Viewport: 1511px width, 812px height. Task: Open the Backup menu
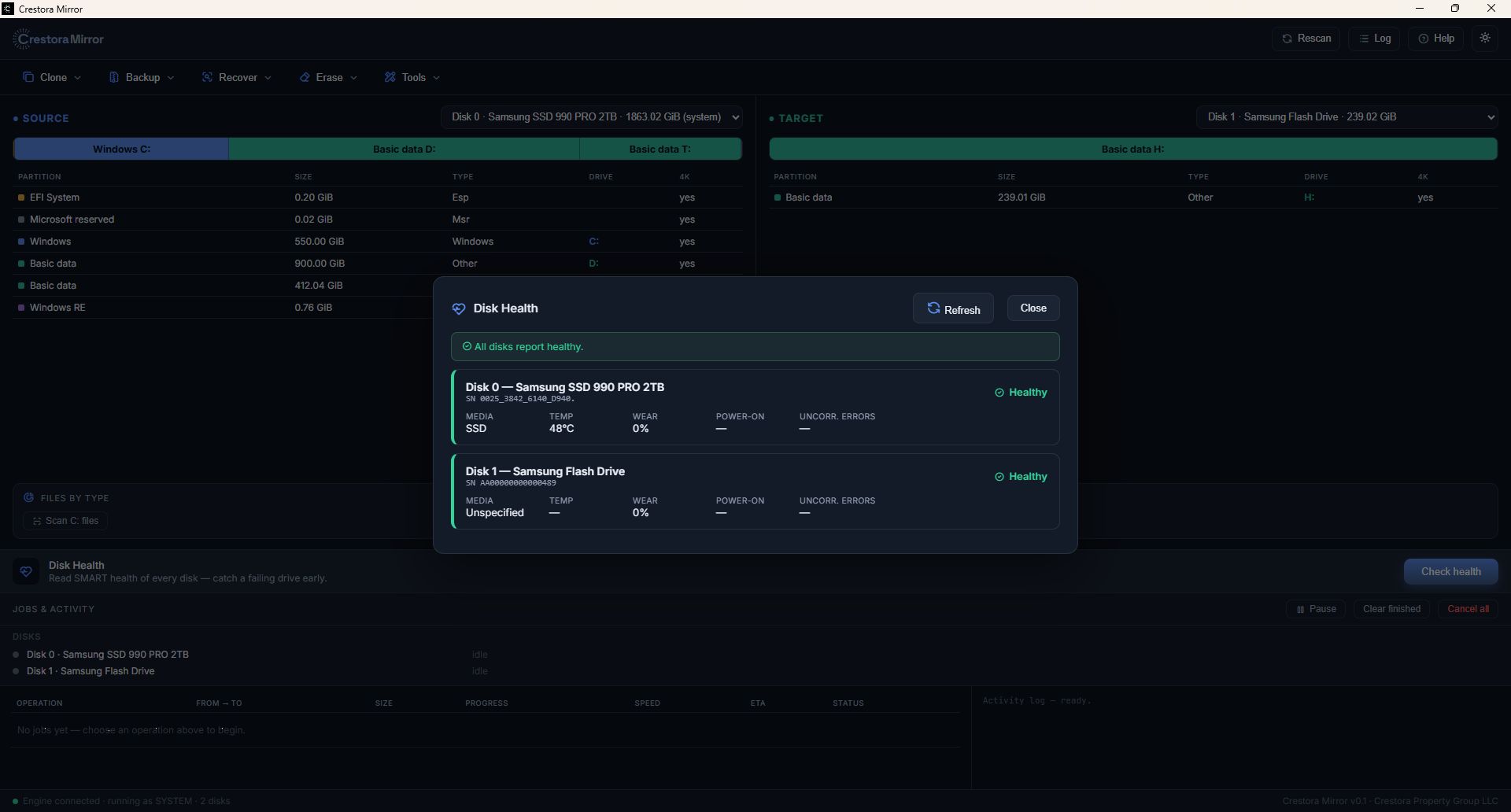click(x=142, y=77)
